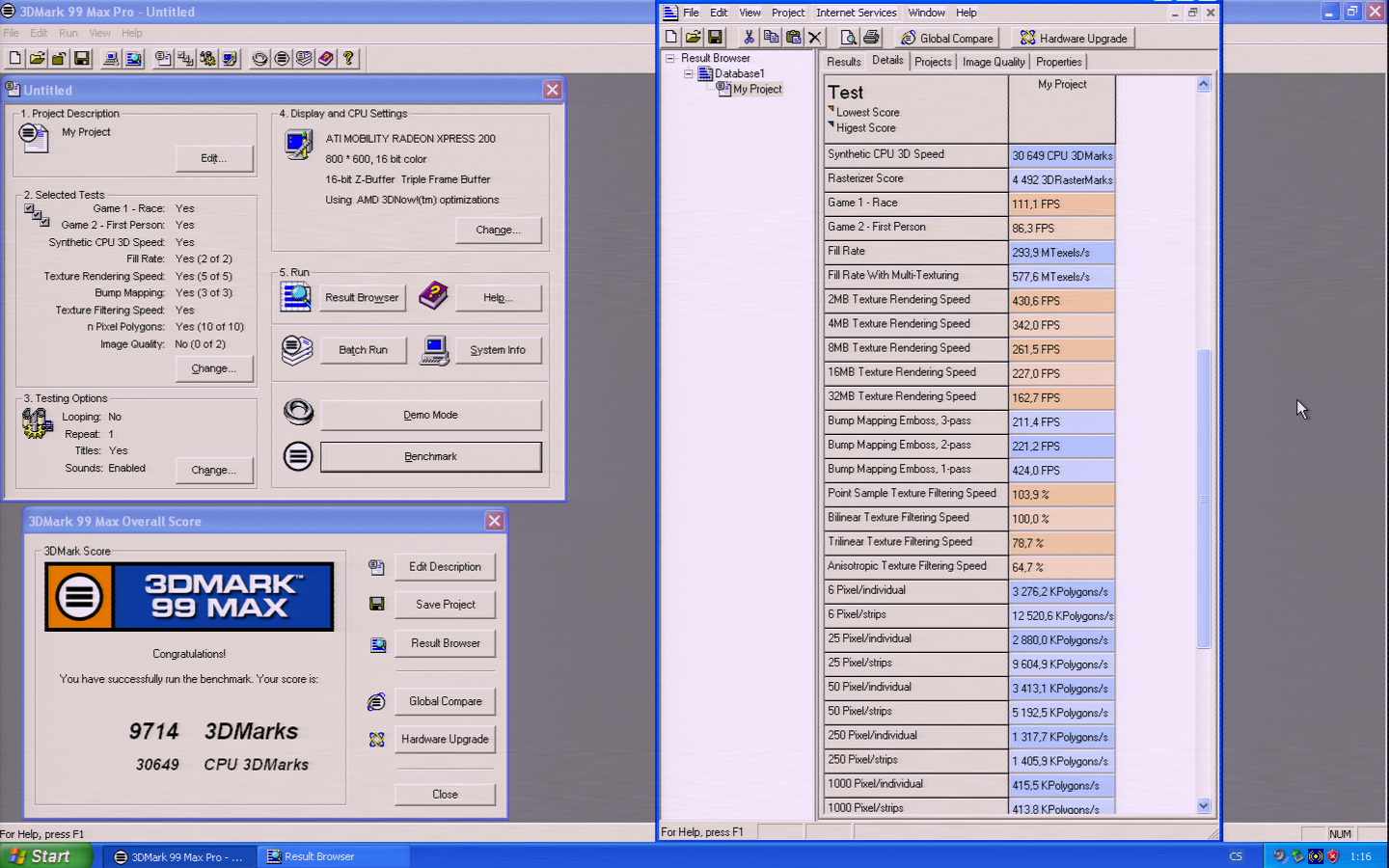Click Open folder icon in 3DMark toolbar
Screen dimensions: 1389x868
click(37, 58)
